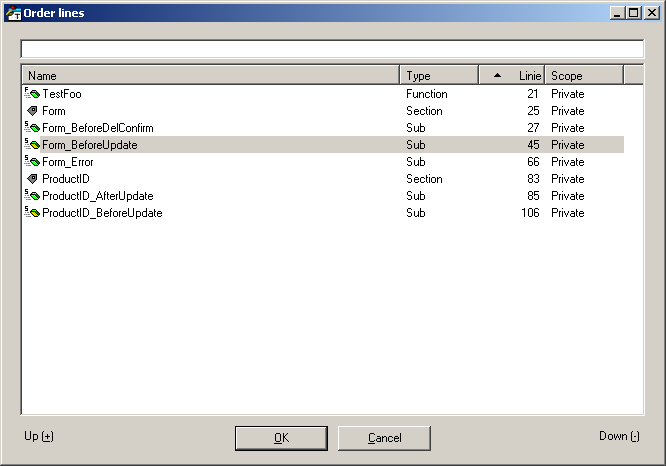Click the Order lines title bar icon

(14, 13)
